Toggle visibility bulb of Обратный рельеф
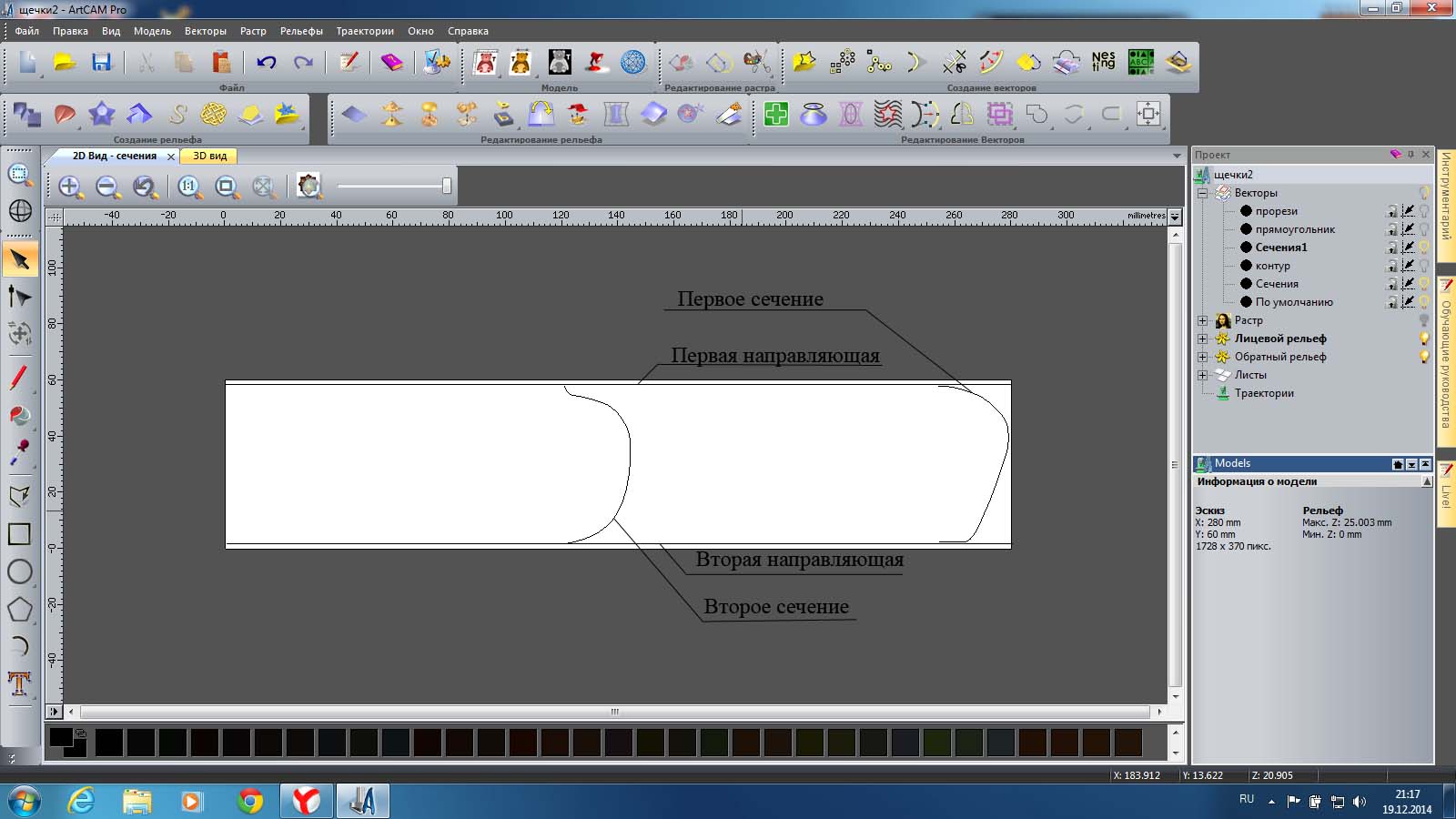The width and height of the screenshot is (1456, 819). 1424,357
